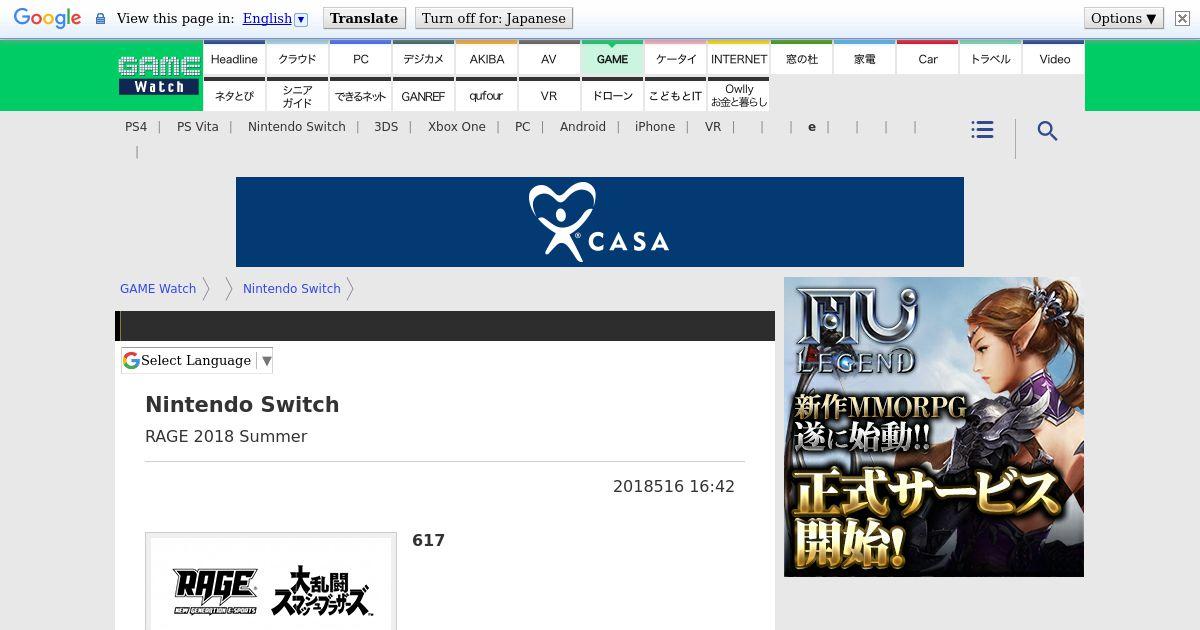Click the RAGE Smash Bros article image

point(271,582)
